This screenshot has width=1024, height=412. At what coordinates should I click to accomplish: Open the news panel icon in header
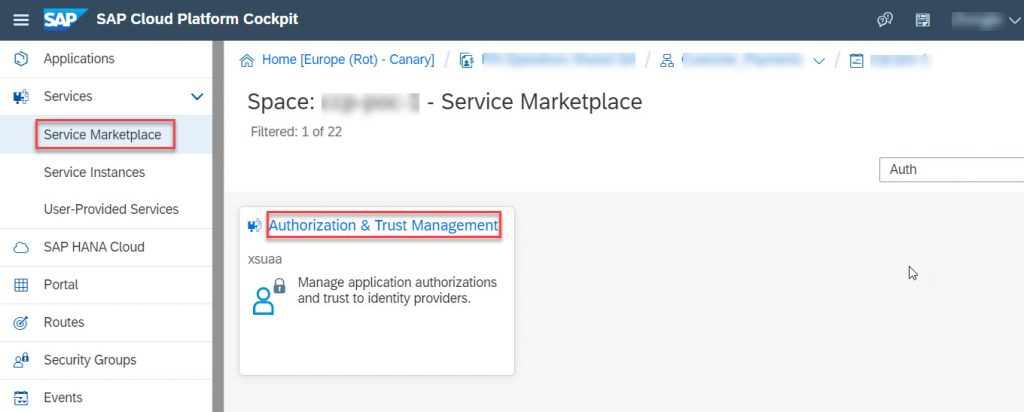pos(922,20)
